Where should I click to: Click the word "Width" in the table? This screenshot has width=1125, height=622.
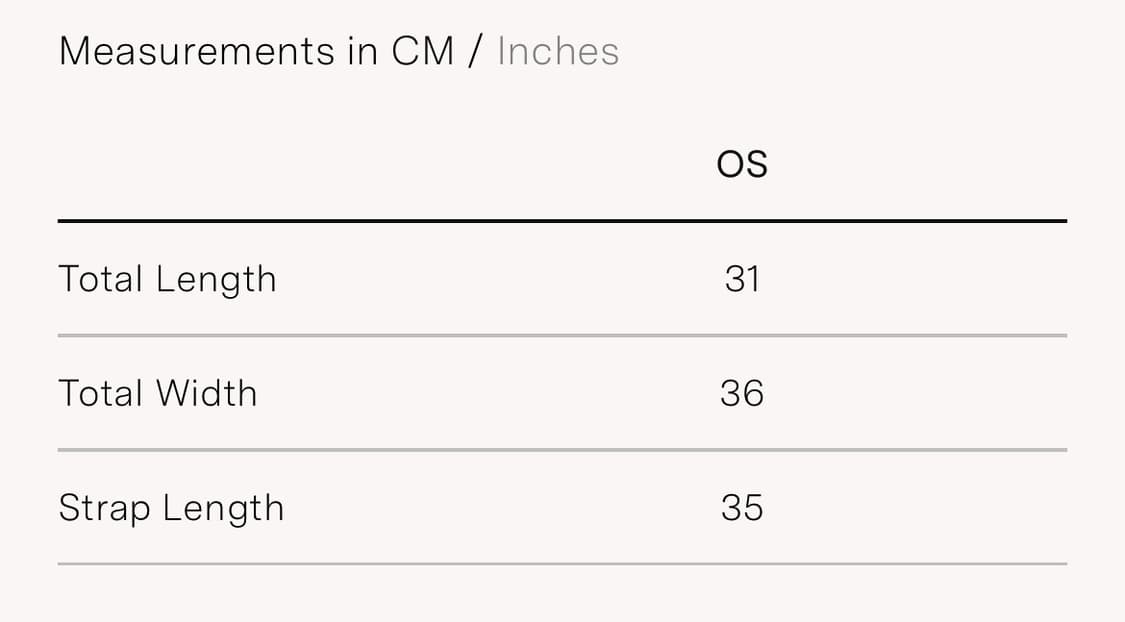(207, 393)
